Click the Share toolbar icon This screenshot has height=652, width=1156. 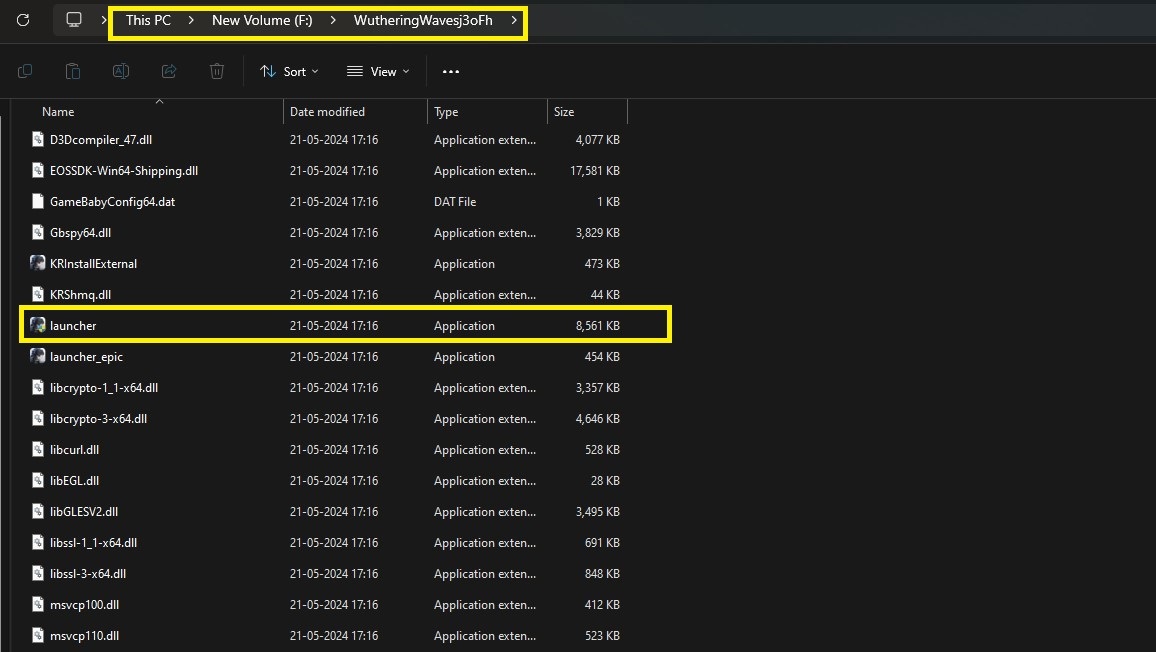[169, 72]
